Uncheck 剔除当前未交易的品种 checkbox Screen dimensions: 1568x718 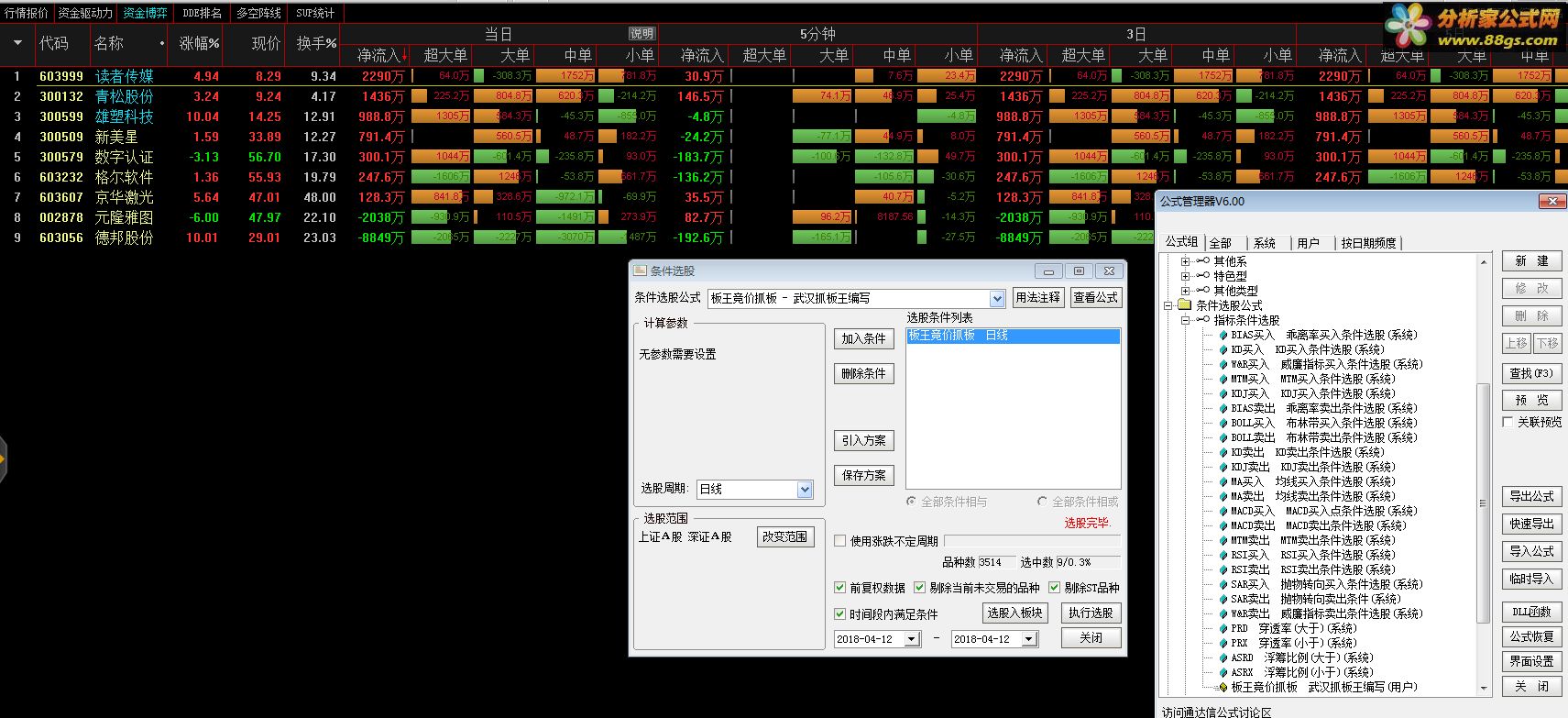click(x=919, y=588)
